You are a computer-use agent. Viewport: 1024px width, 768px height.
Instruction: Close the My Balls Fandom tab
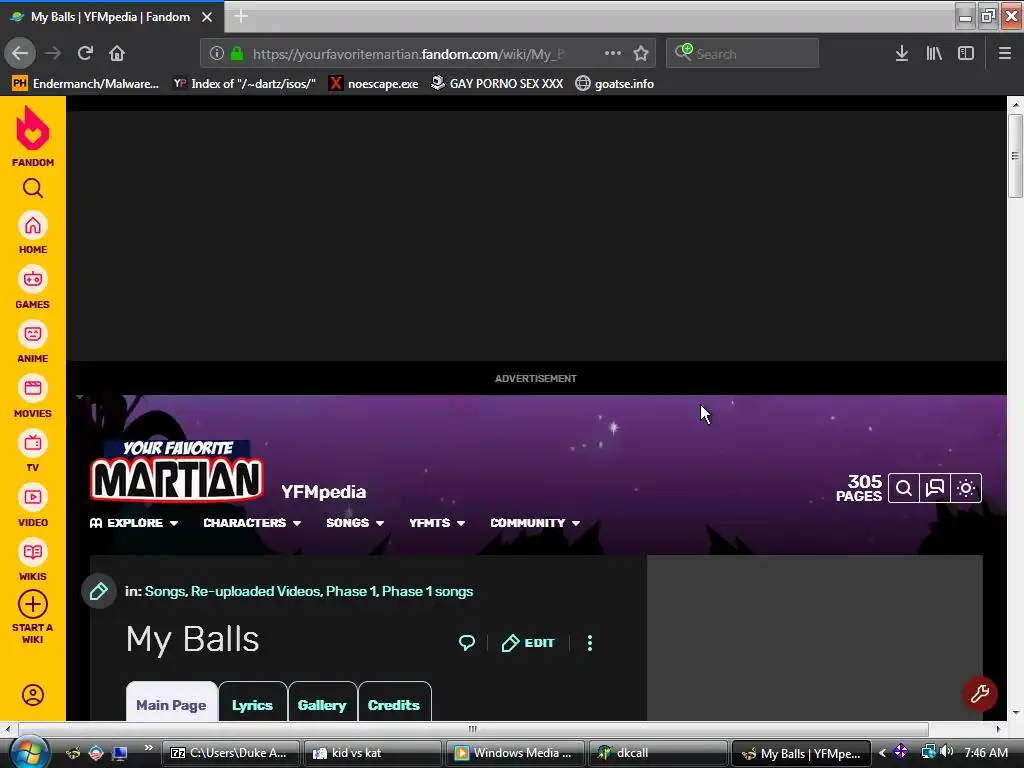(207, 17)
